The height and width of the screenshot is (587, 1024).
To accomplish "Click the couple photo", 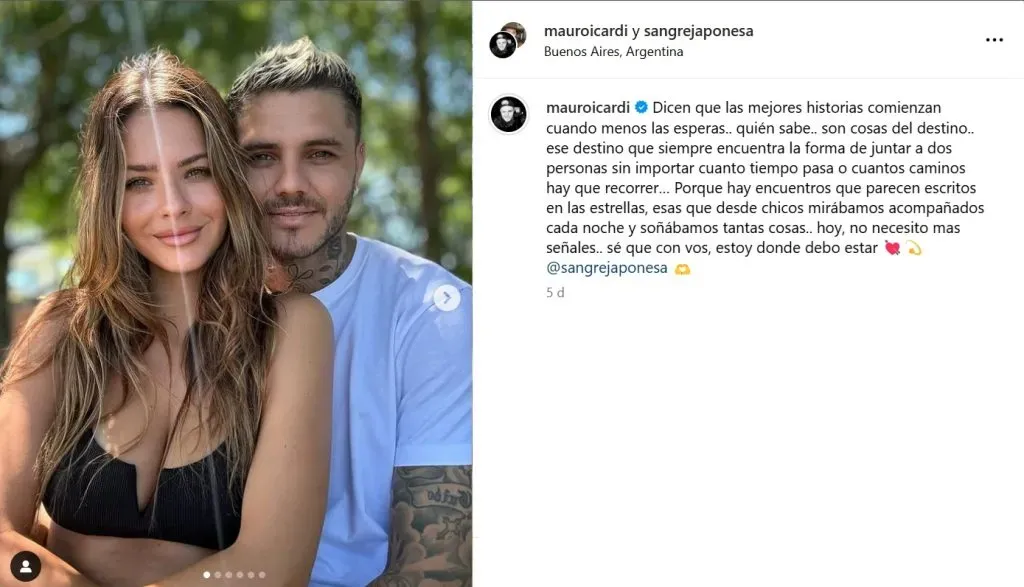I will click(236, 293).
